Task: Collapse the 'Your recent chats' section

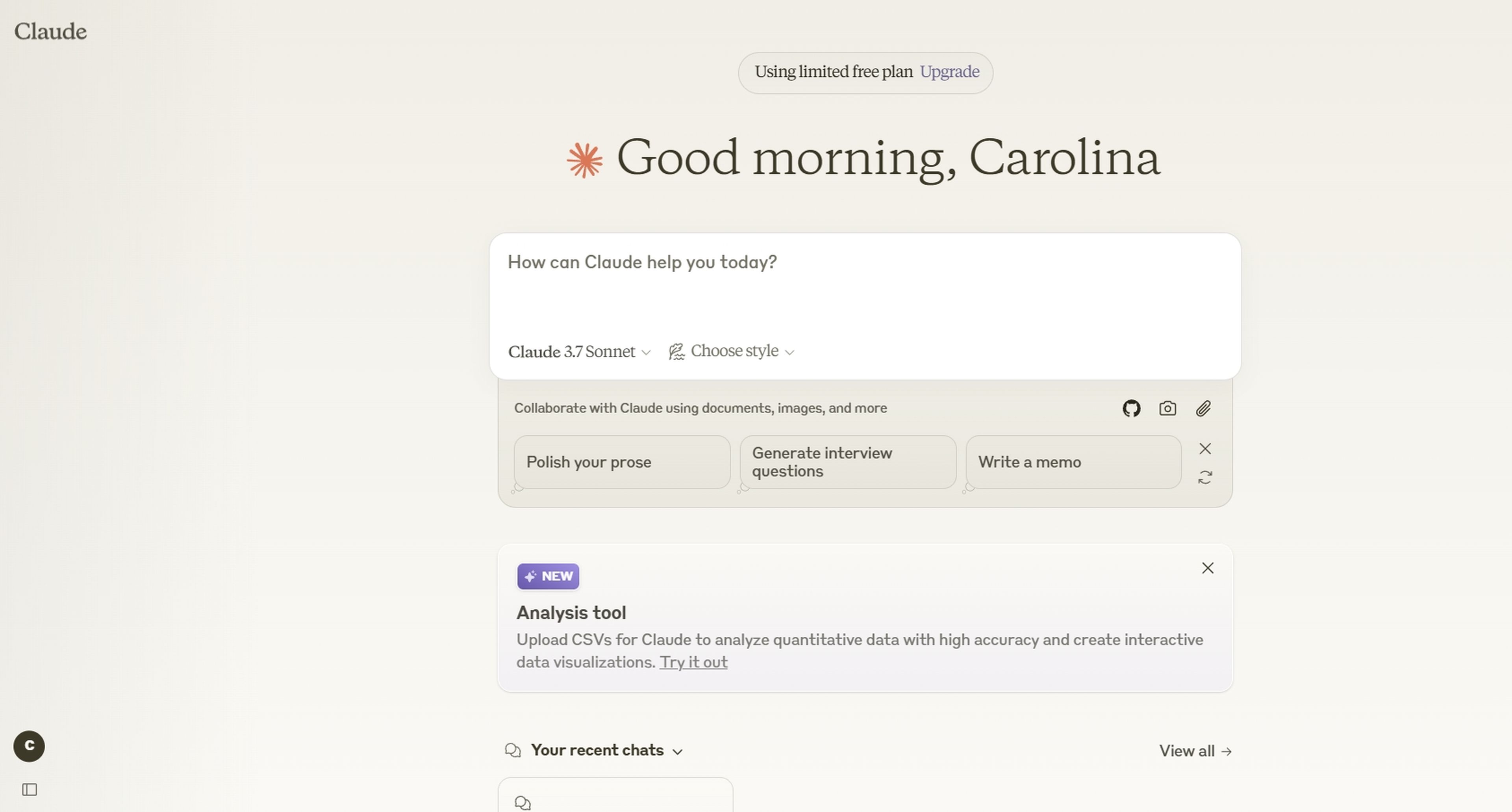Action: tap(607, 751)
